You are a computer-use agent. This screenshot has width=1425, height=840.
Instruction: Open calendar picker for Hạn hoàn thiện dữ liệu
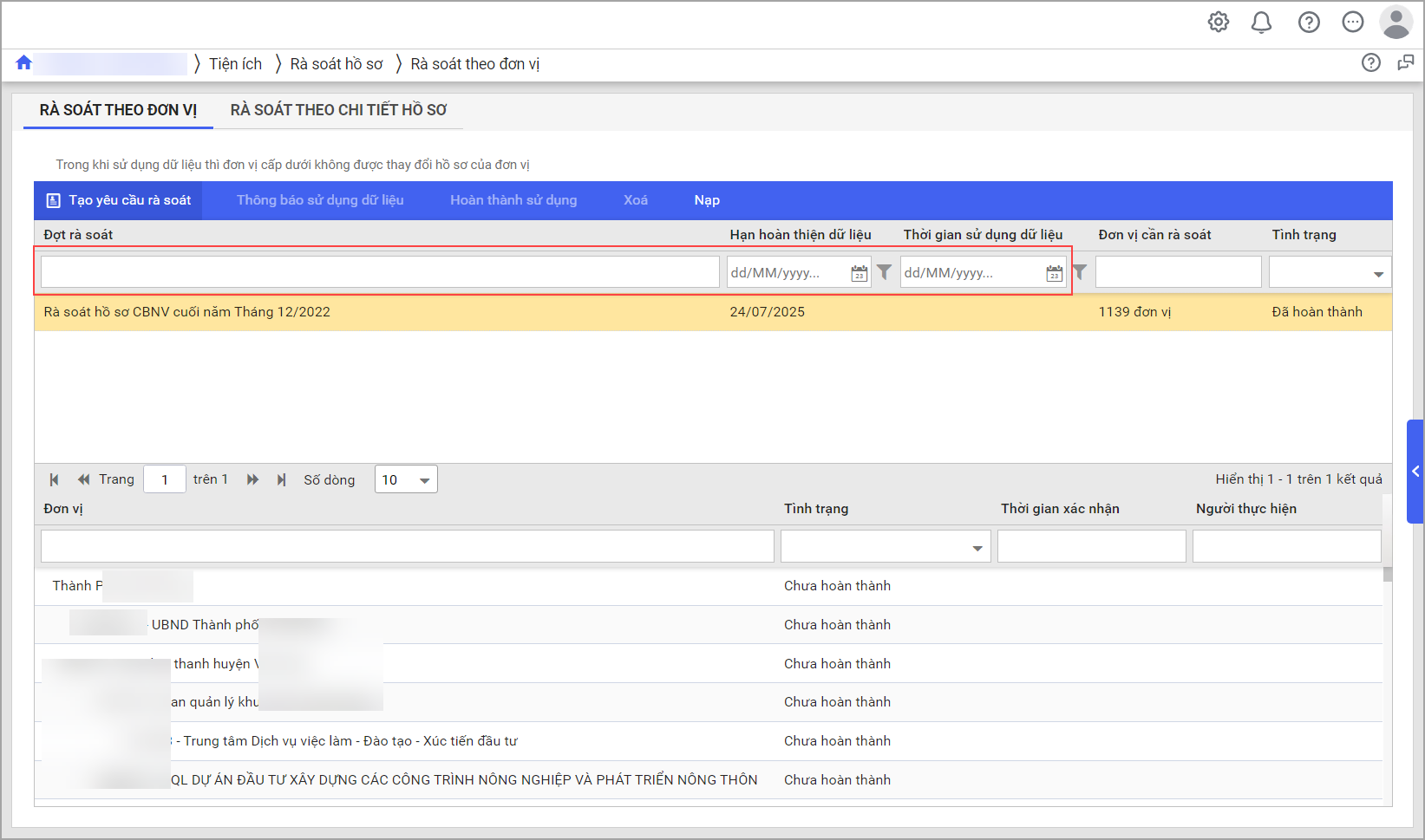coord(859,273)
